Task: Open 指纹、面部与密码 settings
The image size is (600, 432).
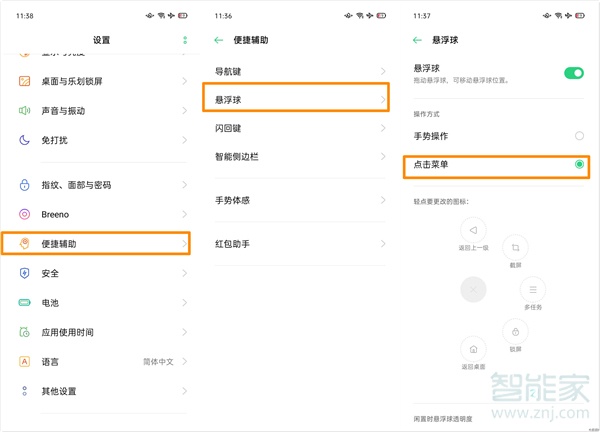Action: pyautogui.click(x=100, y=185)
